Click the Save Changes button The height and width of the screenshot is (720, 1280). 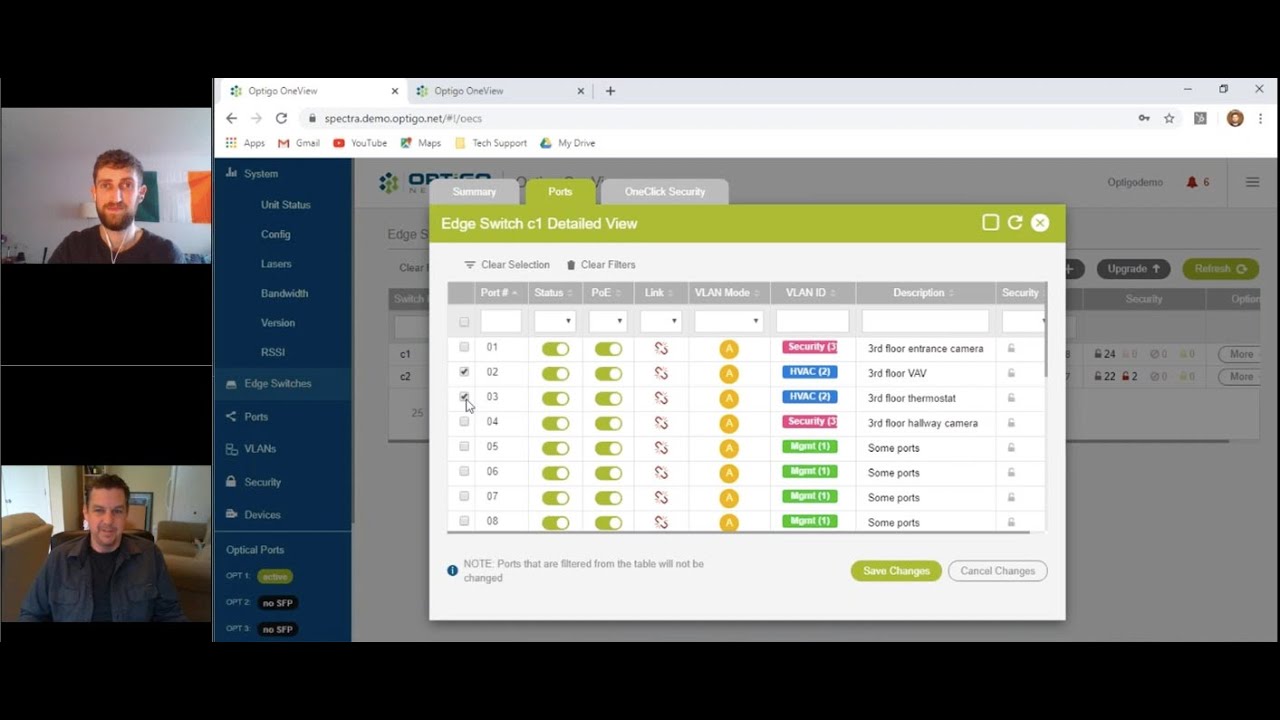pyautogui.click(x=896, y=571)
